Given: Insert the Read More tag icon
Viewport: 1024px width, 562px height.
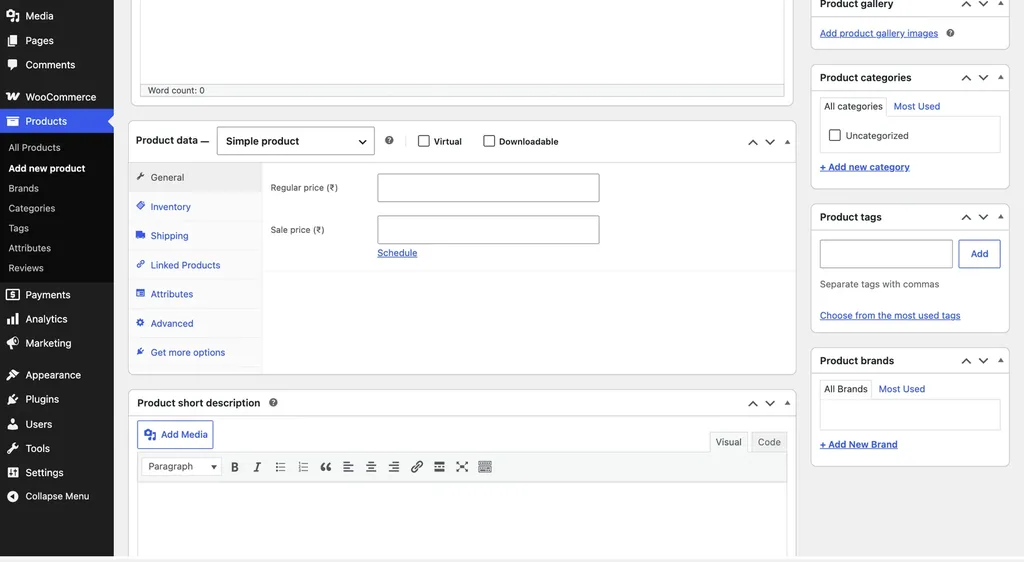Looking at the screenshot, I should pyautogui.click(x=440, y=467).
